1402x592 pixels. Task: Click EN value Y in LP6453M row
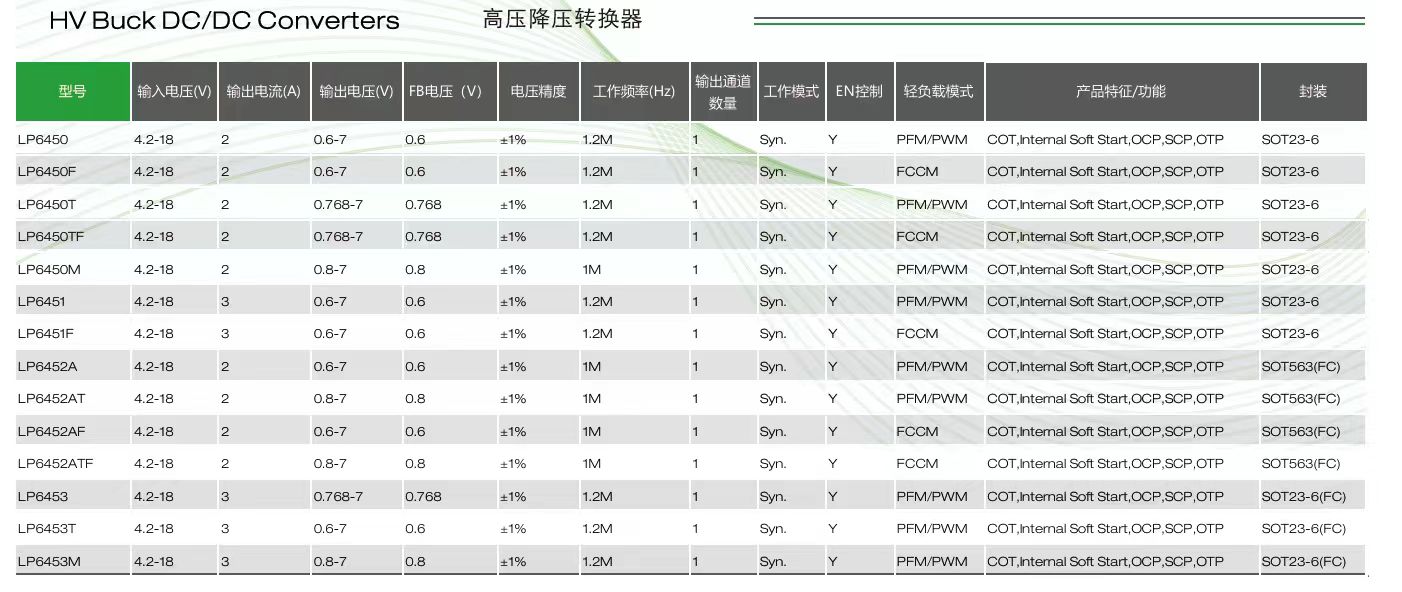click(x=832, y=562)
